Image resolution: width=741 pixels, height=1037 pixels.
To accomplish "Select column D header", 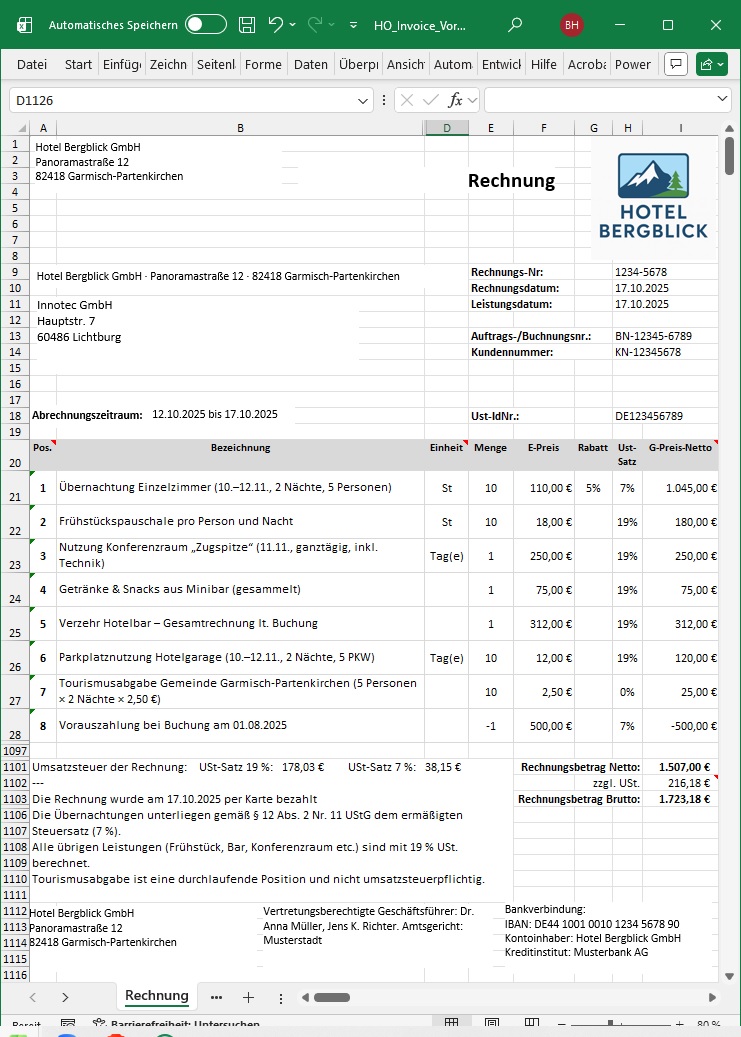I will pos(446,127).
